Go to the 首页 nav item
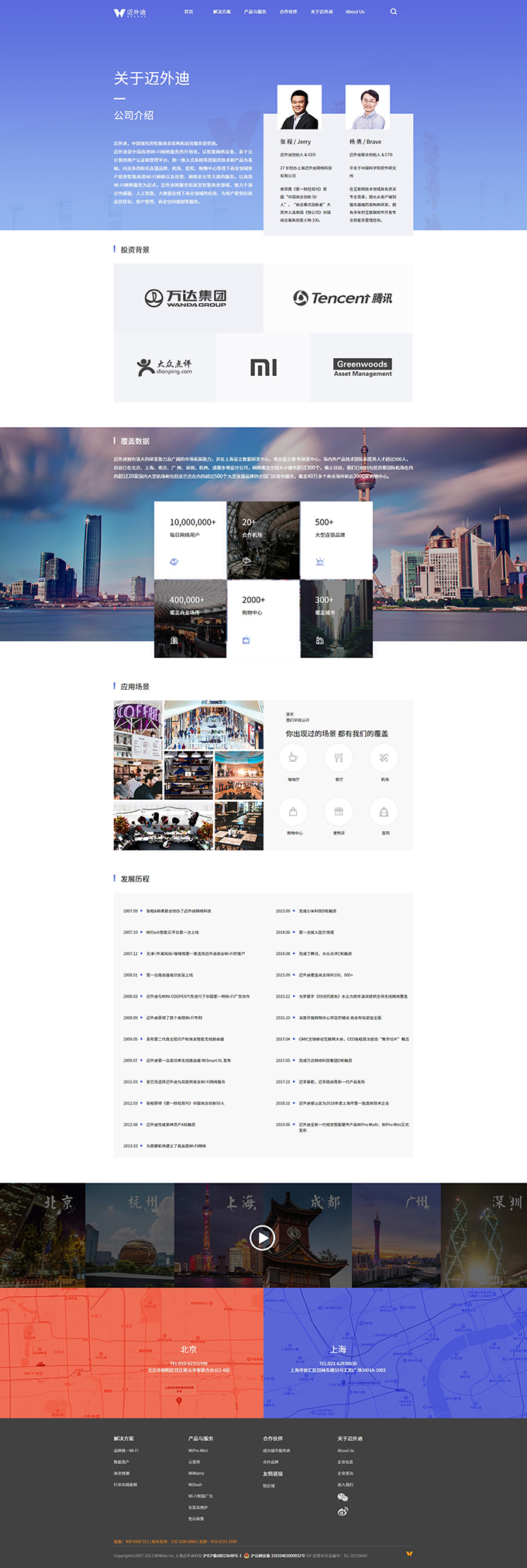 click(x=188, y=12)
